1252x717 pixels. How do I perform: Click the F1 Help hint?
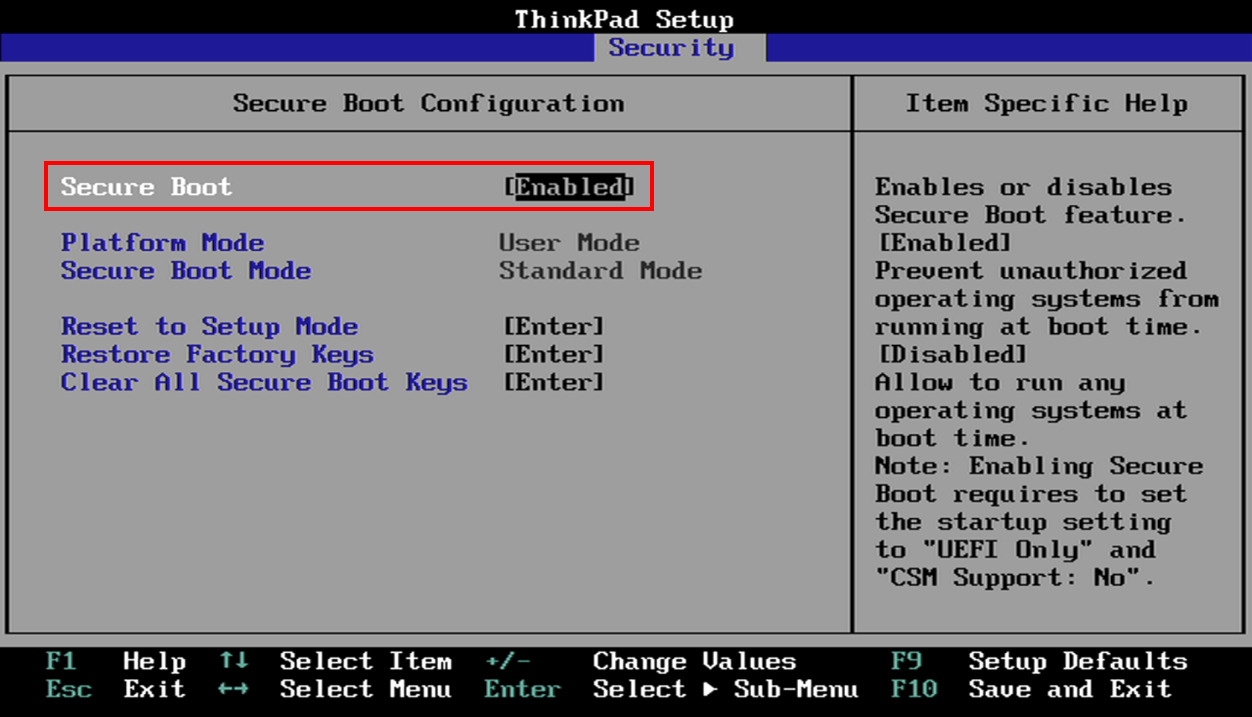(x=116, y=661)
